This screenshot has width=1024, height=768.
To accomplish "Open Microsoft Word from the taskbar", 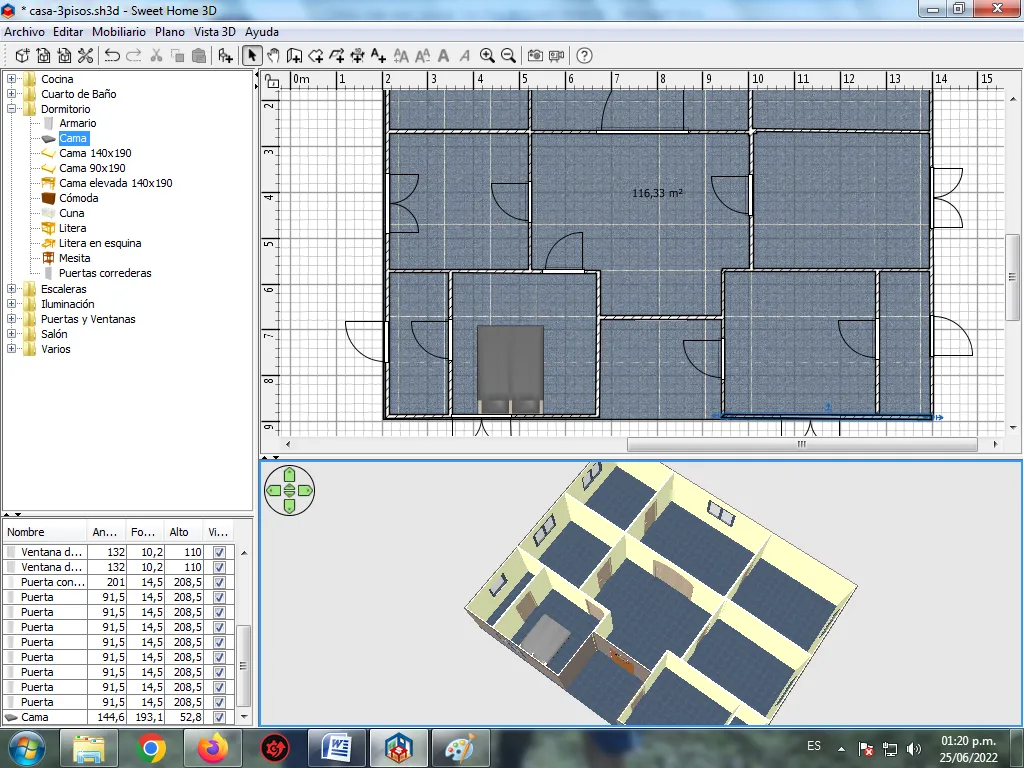I will (x=336, y=748).
